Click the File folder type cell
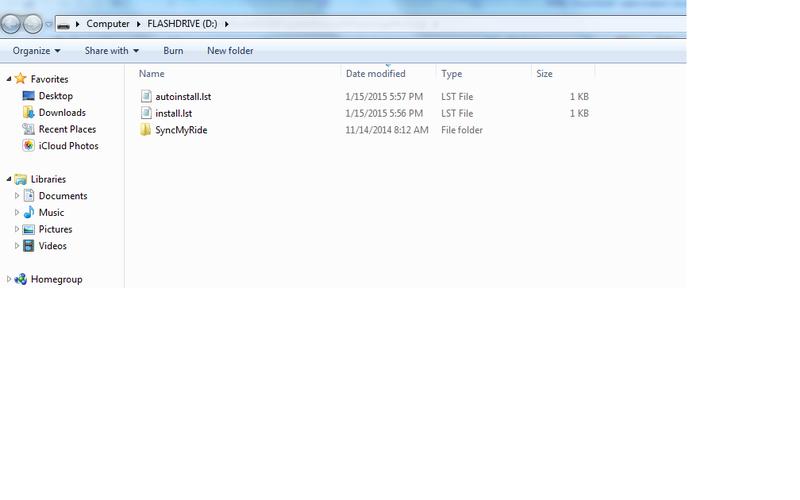 pos(462,130)
